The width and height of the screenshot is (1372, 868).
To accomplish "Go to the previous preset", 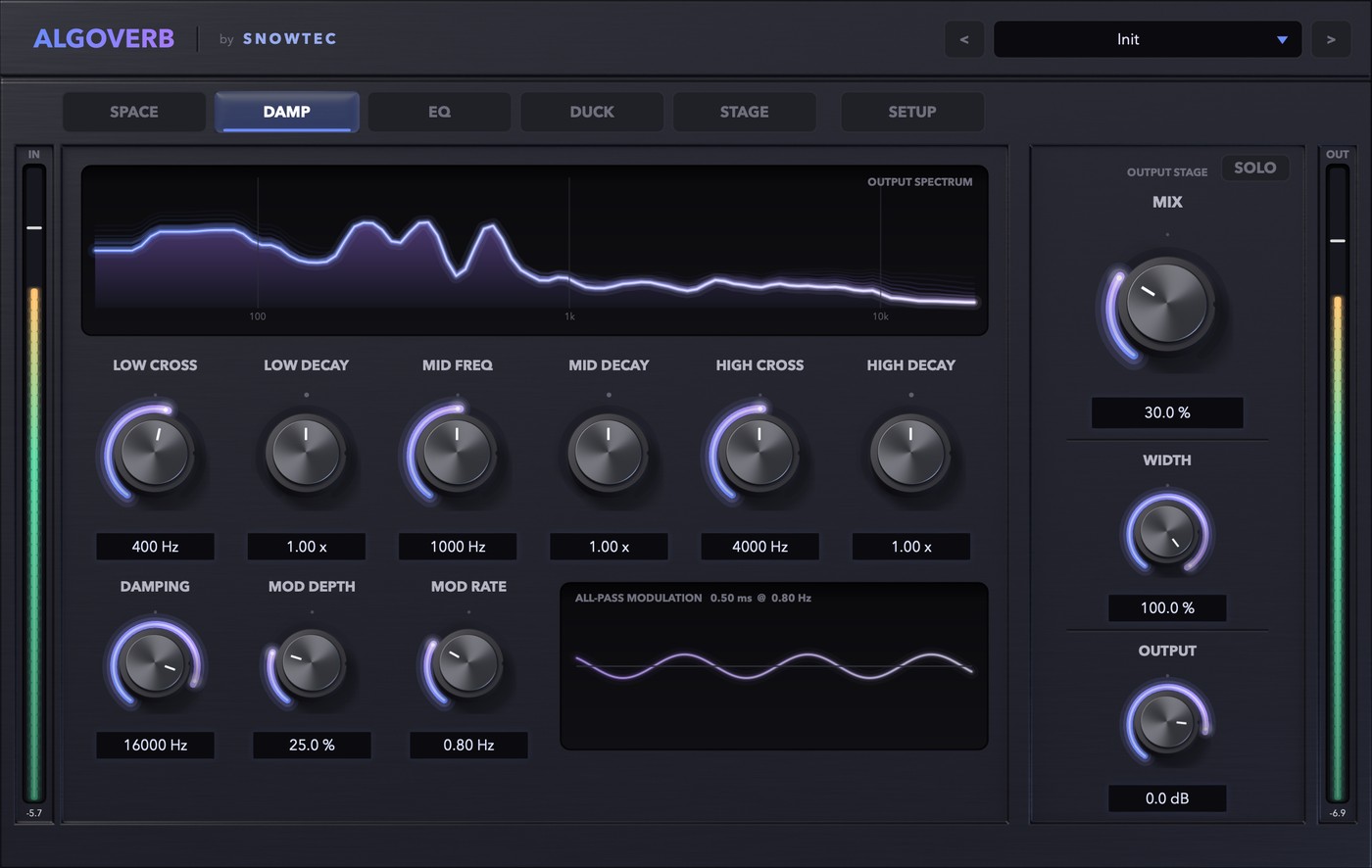I will point(964,39).
